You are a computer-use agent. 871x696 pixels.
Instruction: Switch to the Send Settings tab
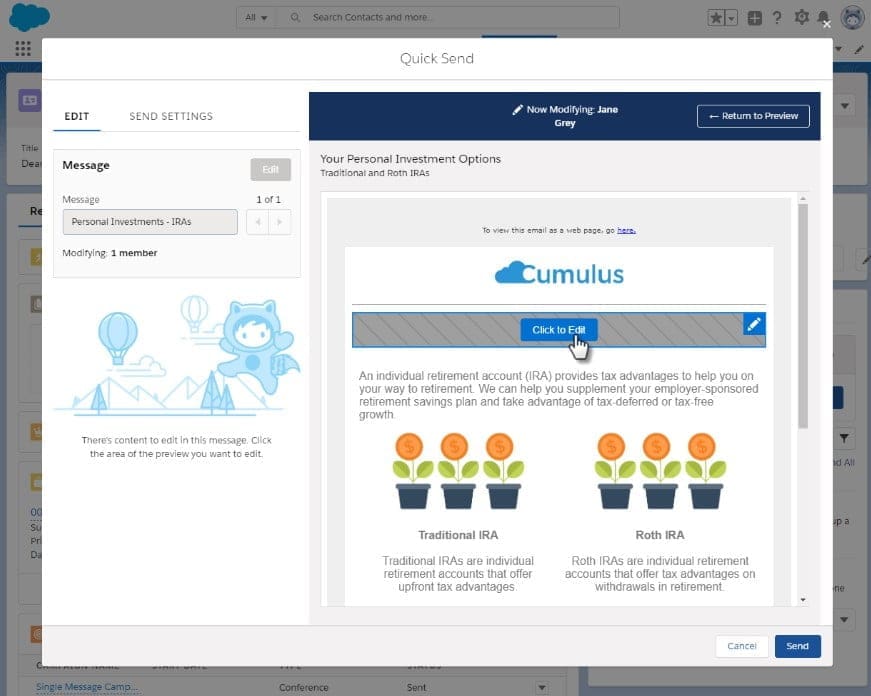171,116
